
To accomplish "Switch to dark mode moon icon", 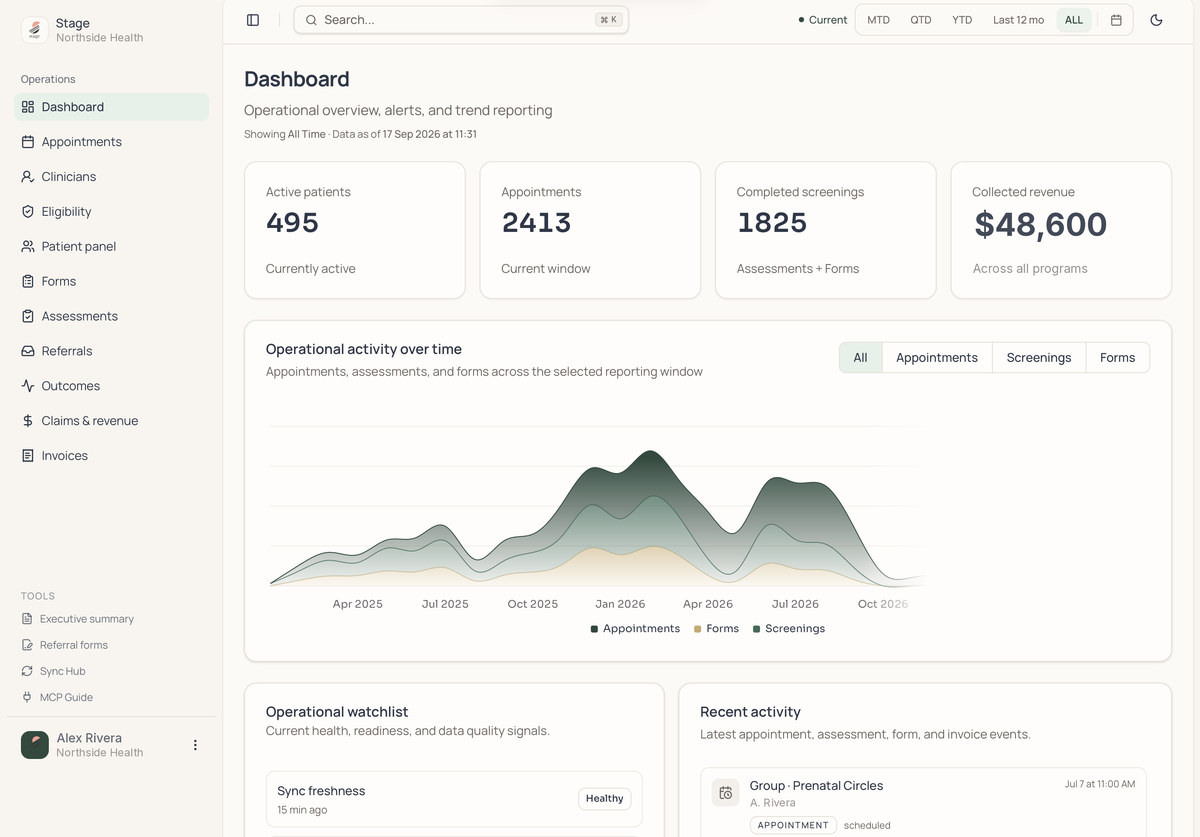I will tap(1156, 20).
